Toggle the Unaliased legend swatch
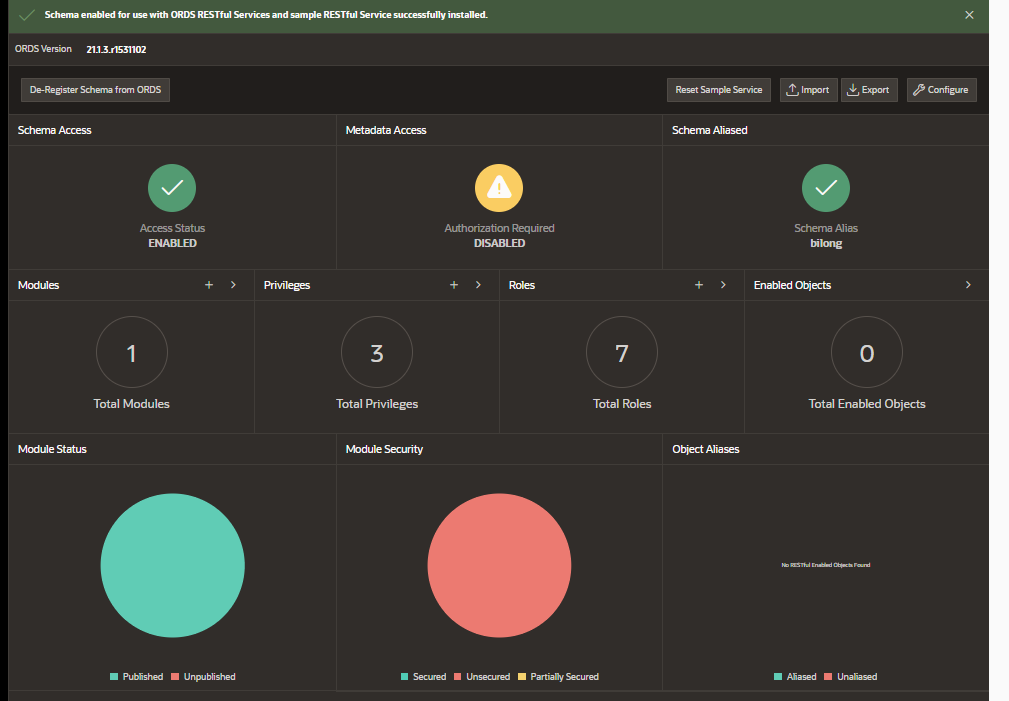Viewport: 1009px width, 701px height. click(x=828, y=677)
